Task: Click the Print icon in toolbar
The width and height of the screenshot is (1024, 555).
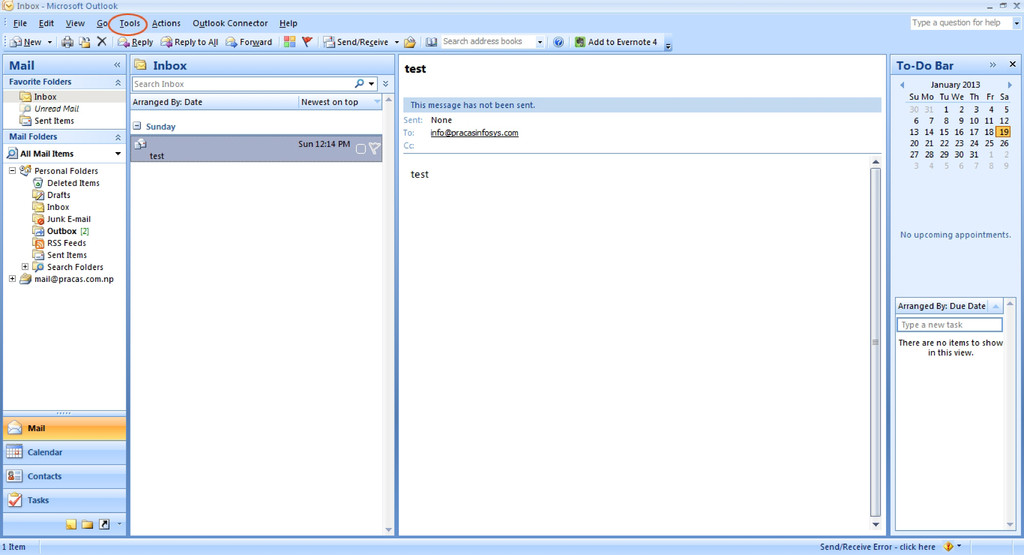Action: [x=67, y=42]
